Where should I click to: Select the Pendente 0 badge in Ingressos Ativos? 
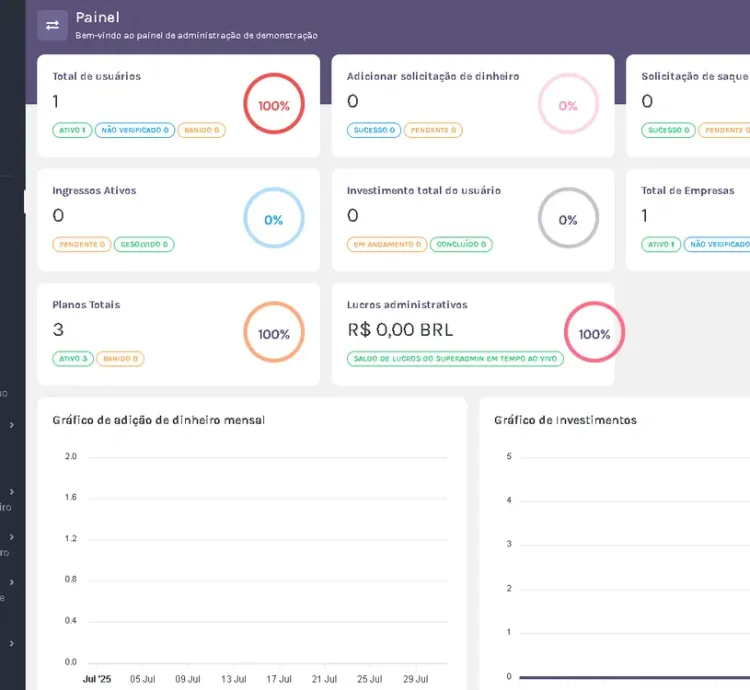click(80, 244)
